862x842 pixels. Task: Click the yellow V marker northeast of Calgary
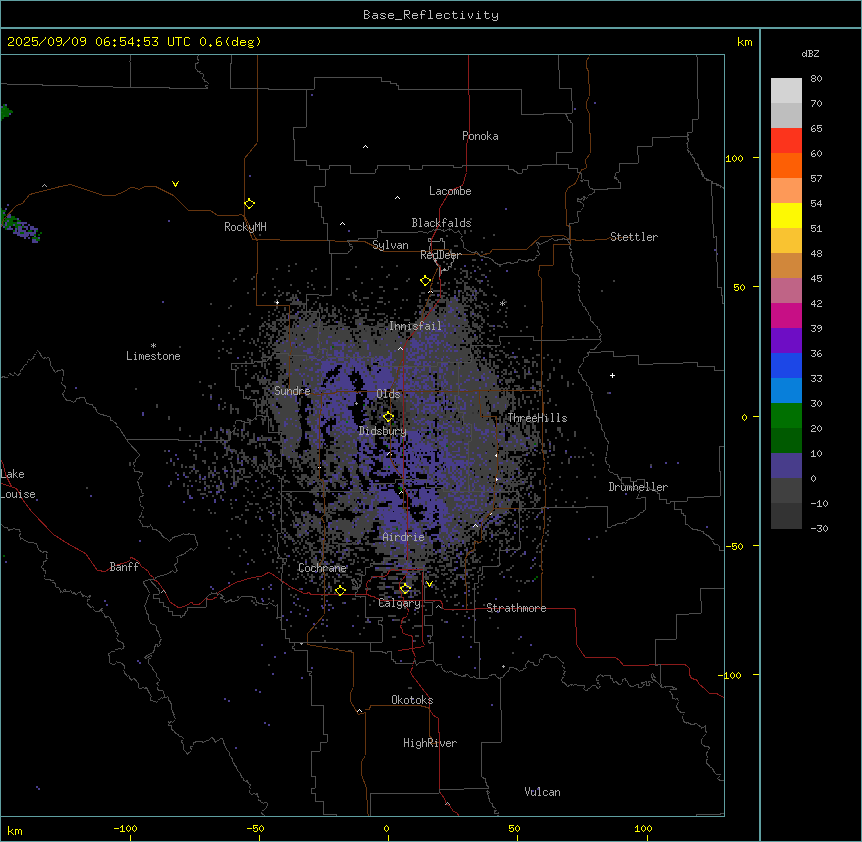point(429,584)
